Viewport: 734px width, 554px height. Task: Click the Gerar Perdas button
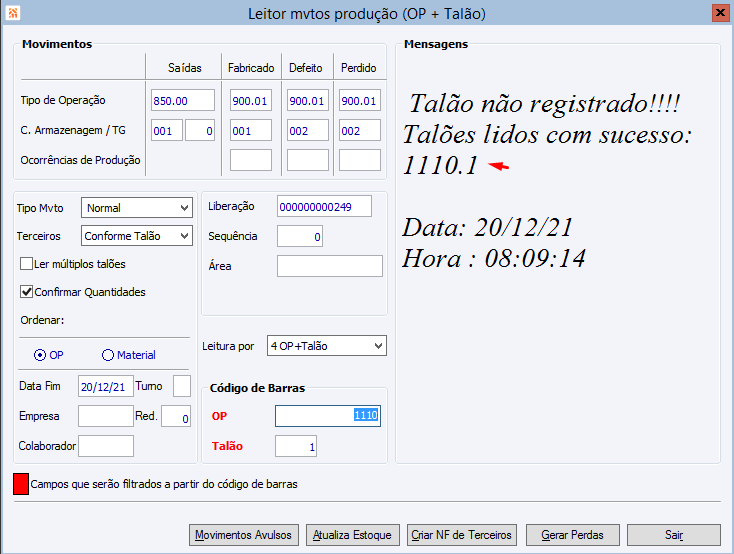(573, 535)
